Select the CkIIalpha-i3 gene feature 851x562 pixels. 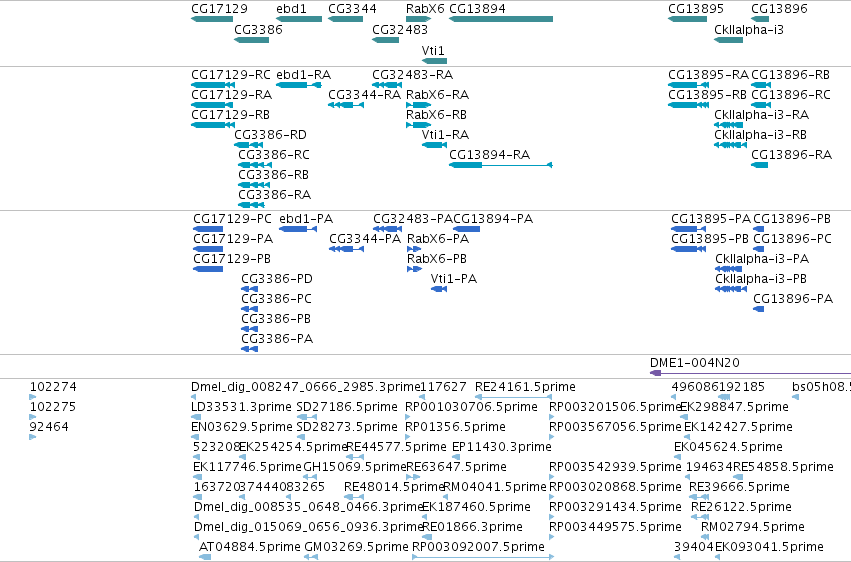pyautogui.click(x=728, y=40)
